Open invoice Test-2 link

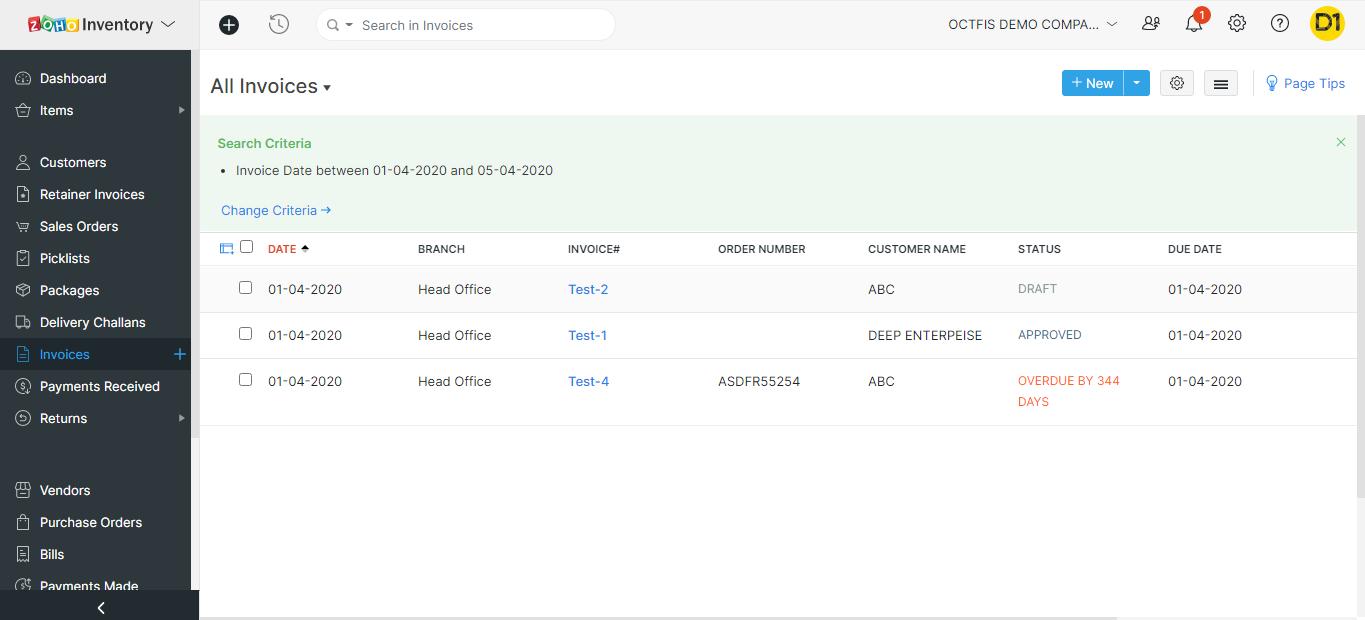pos(588,289)
